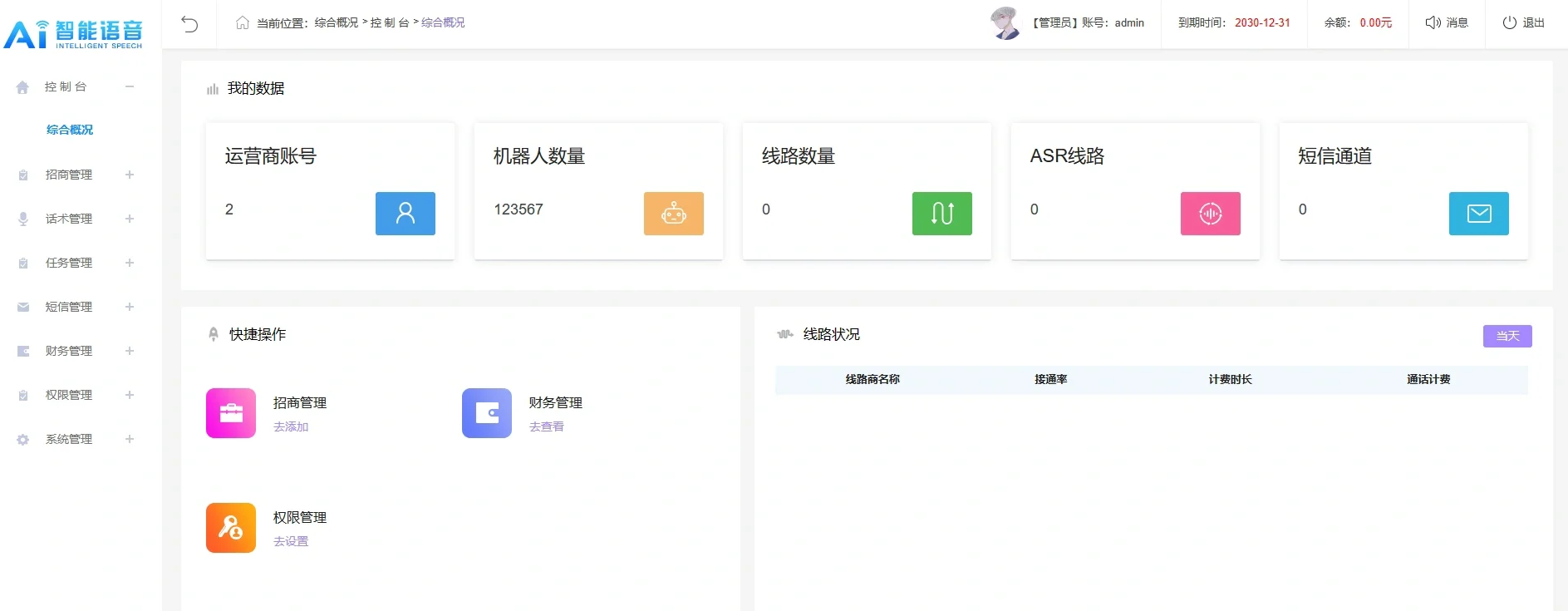Click the purple wallet icon for 财务管理
This screenshot has height=611, width=1568.
coord(487,413)
